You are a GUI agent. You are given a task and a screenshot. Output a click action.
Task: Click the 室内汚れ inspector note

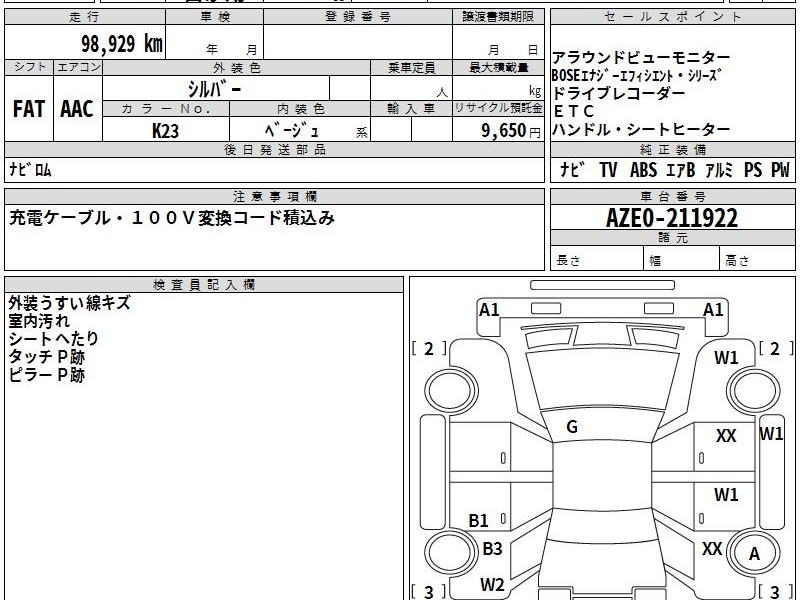click(x=39, y=321)
